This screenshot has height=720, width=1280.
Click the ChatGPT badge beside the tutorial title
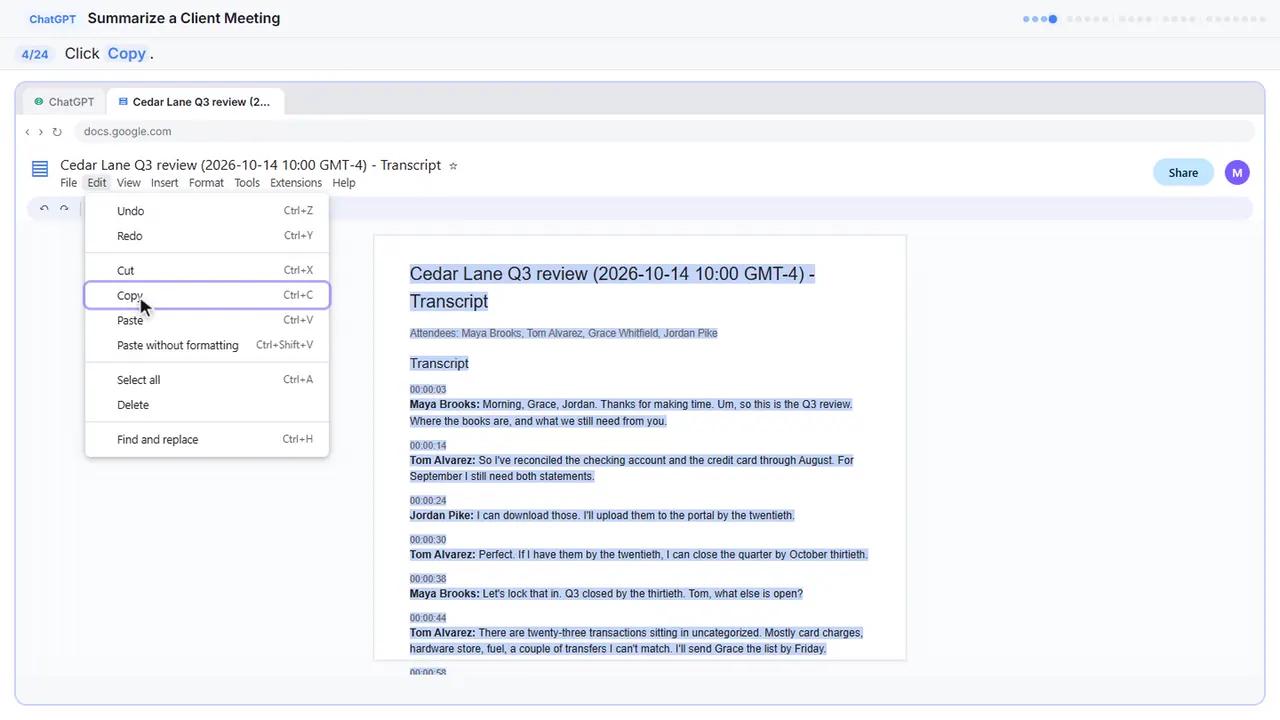point(53,19)
